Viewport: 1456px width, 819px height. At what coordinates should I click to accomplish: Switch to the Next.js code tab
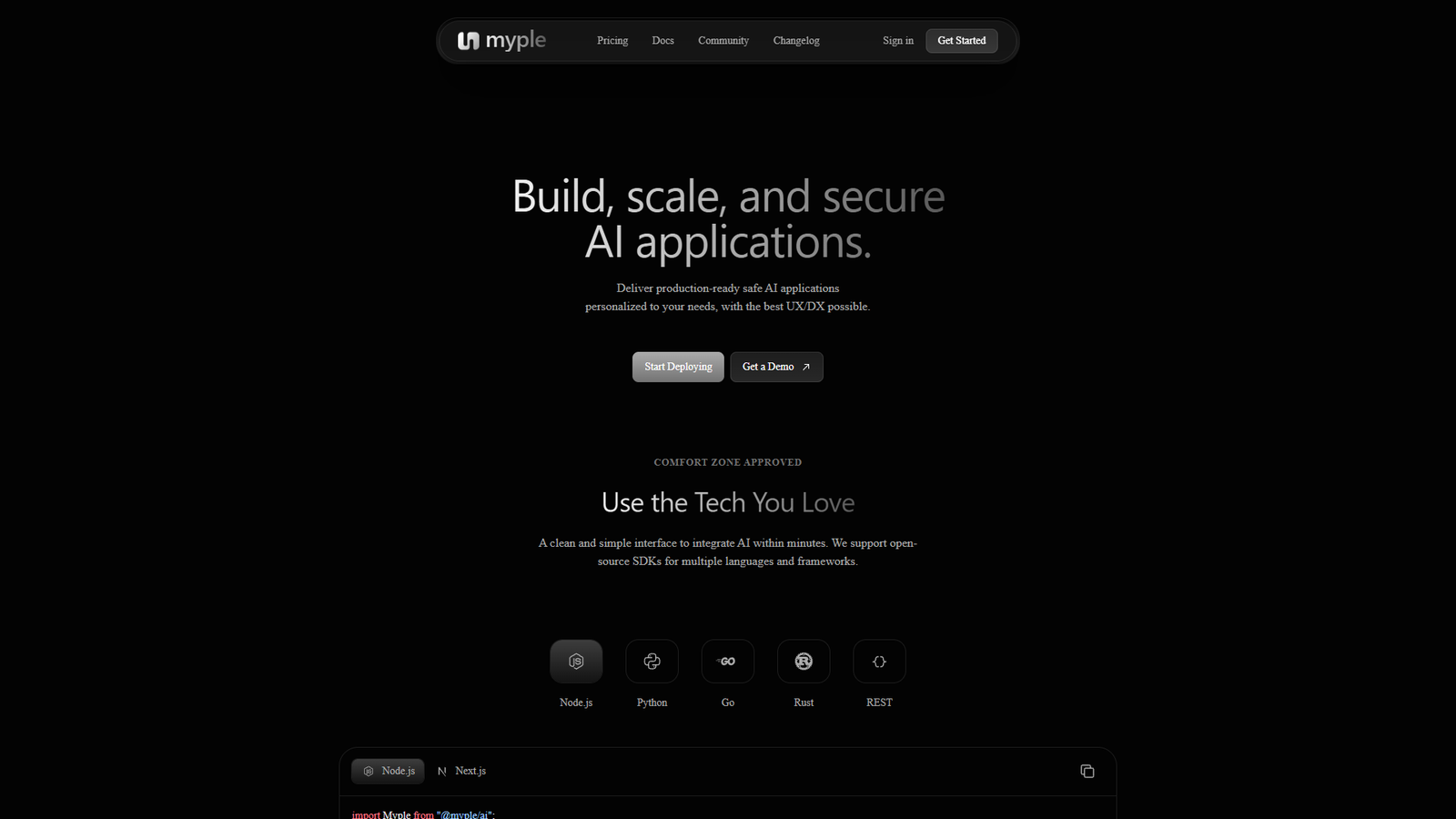[461, 771]
